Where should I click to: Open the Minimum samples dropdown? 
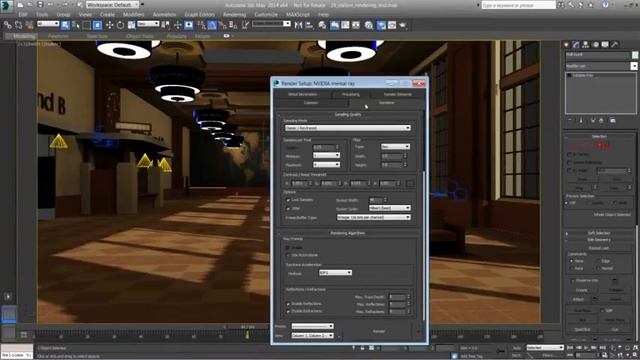point(326,156)
